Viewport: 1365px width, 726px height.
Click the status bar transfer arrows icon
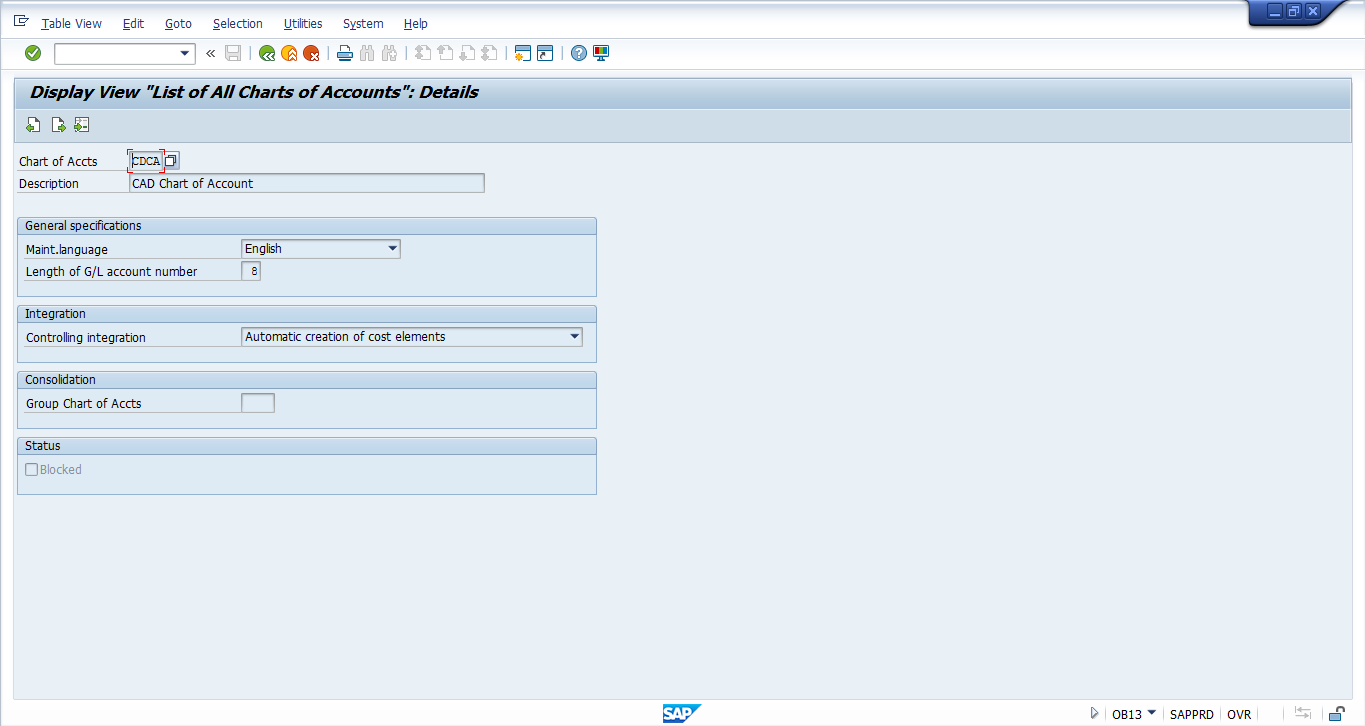click(x=1303, y=713)
